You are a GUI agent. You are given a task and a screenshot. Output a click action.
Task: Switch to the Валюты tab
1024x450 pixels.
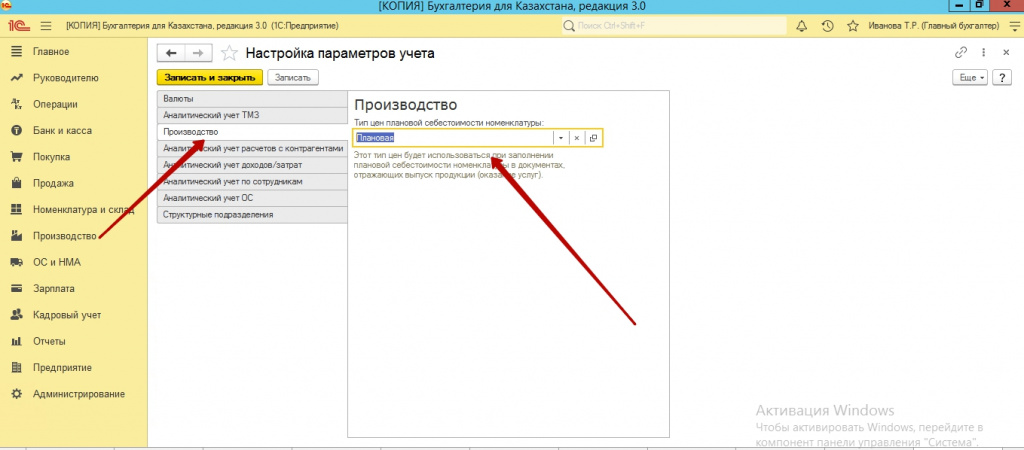click(252, 99)
